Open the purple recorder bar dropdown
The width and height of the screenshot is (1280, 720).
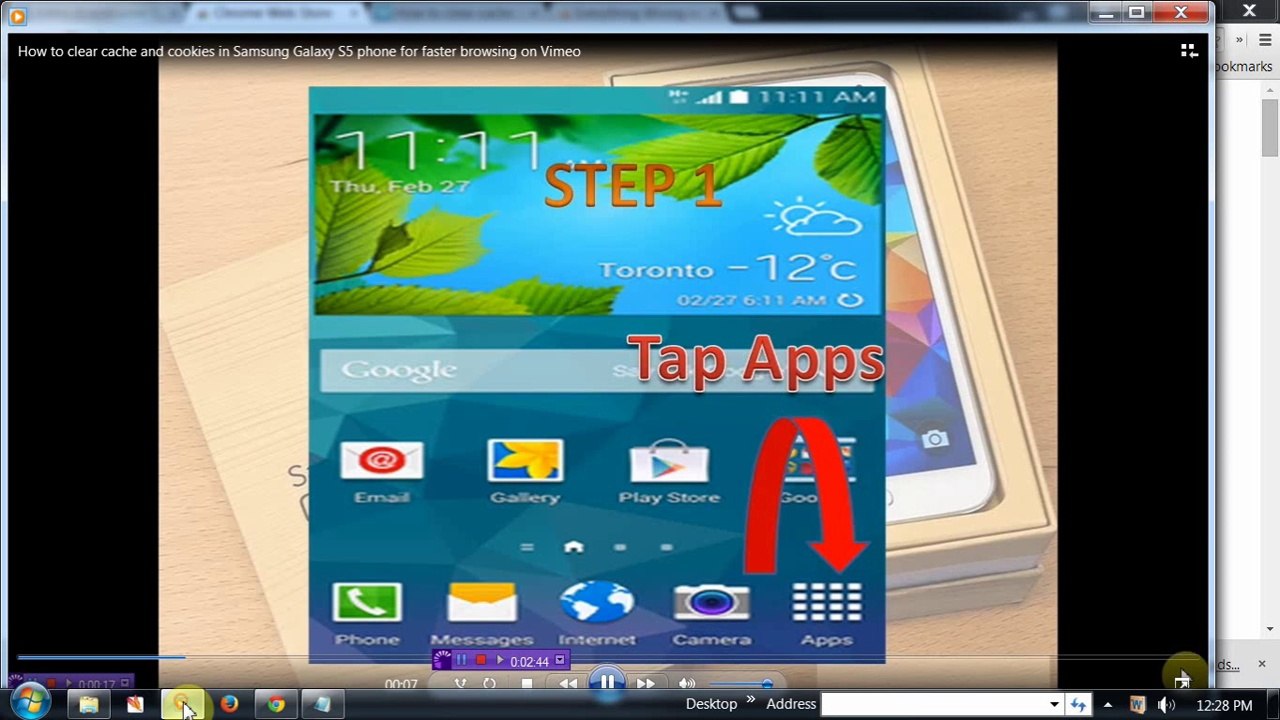(x=560, y=660)
